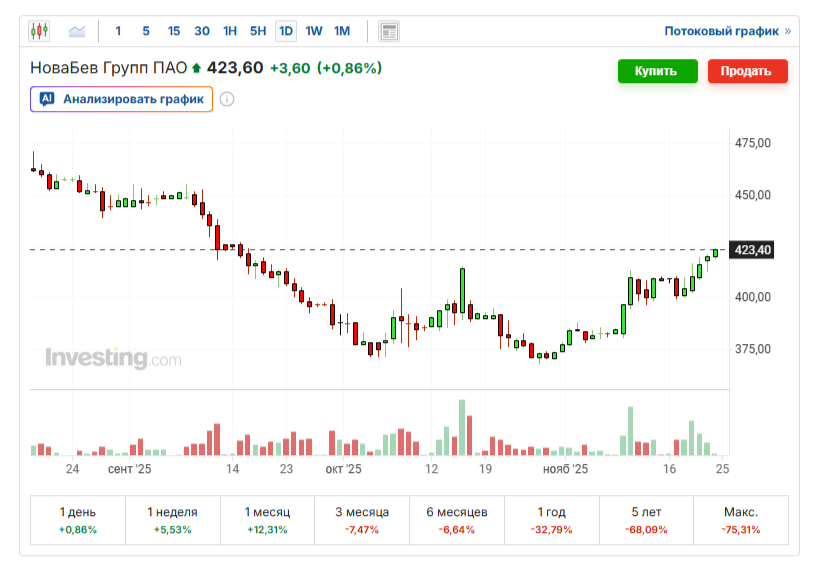Image resolution: width=813 pixels, height=569 pixels.
Task: Click the 400,00 price axis label
Action: 753,297
